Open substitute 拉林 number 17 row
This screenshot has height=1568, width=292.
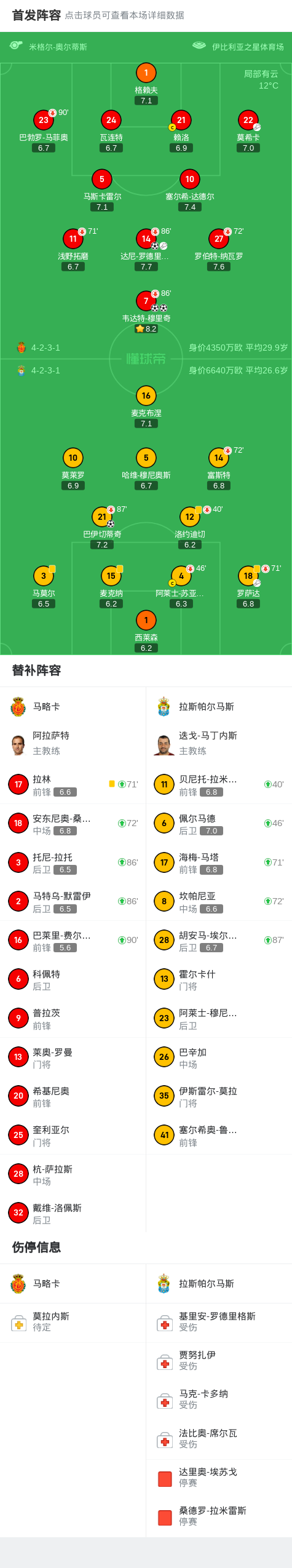point(73,785)
